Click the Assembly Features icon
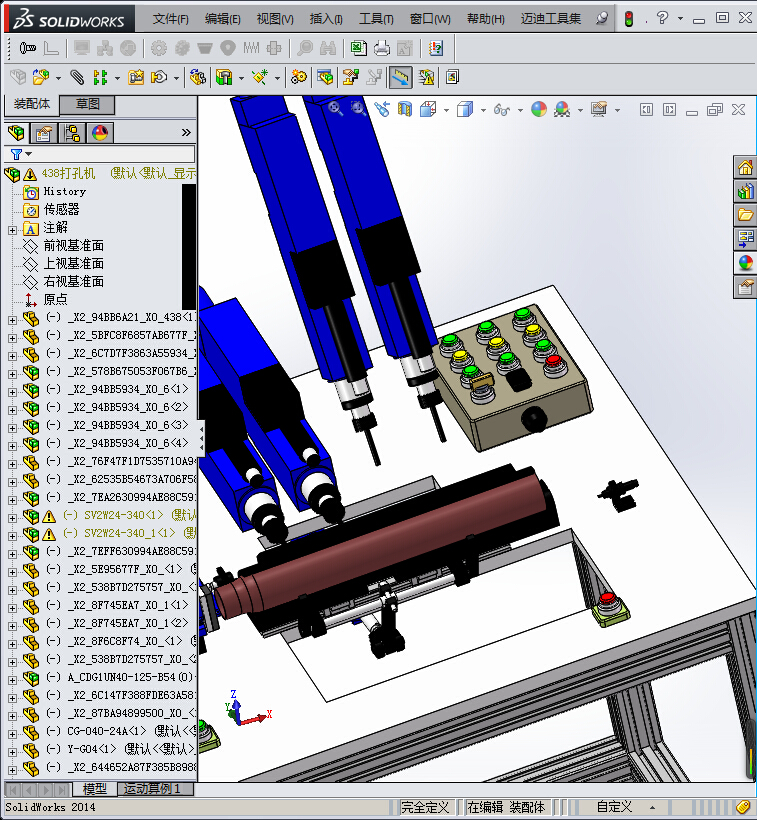The height and width of the screenshot is (820, 757). coord(224,77)
